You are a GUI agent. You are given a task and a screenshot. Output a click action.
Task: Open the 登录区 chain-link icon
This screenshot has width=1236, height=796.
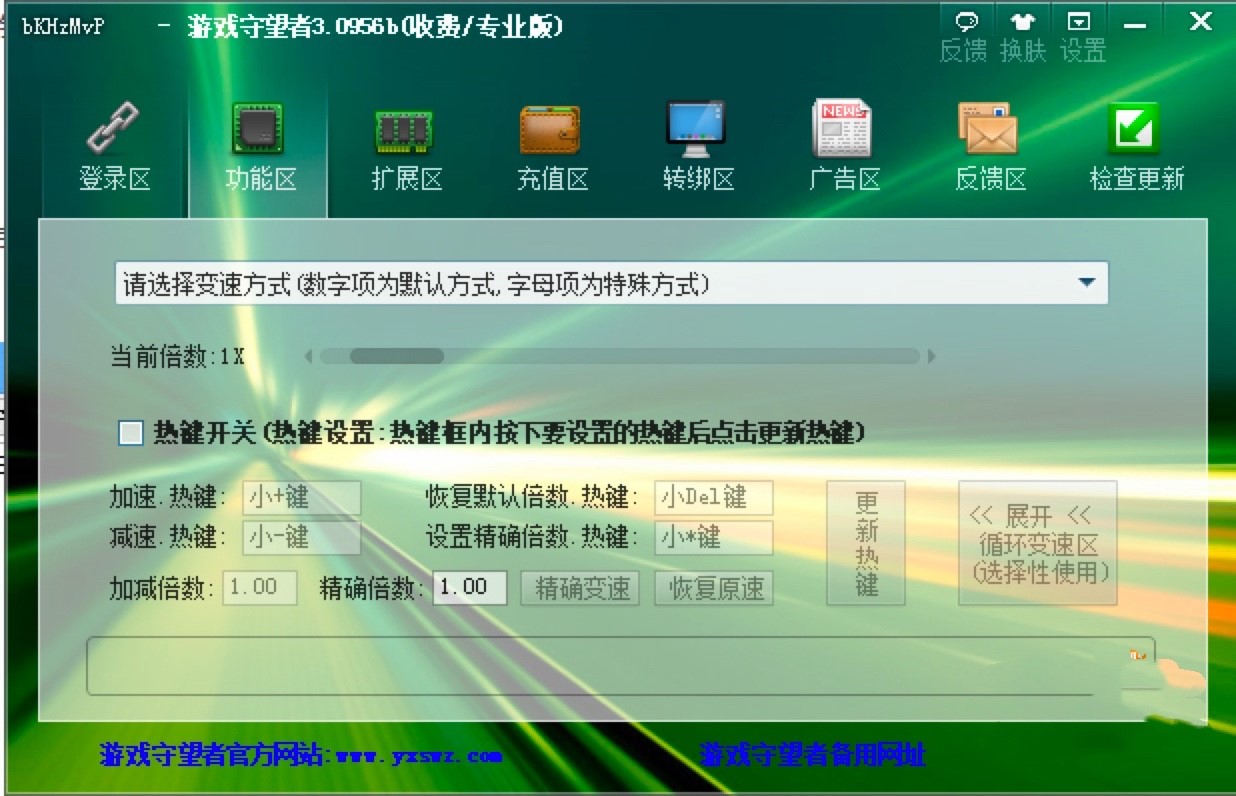point(112,129)
